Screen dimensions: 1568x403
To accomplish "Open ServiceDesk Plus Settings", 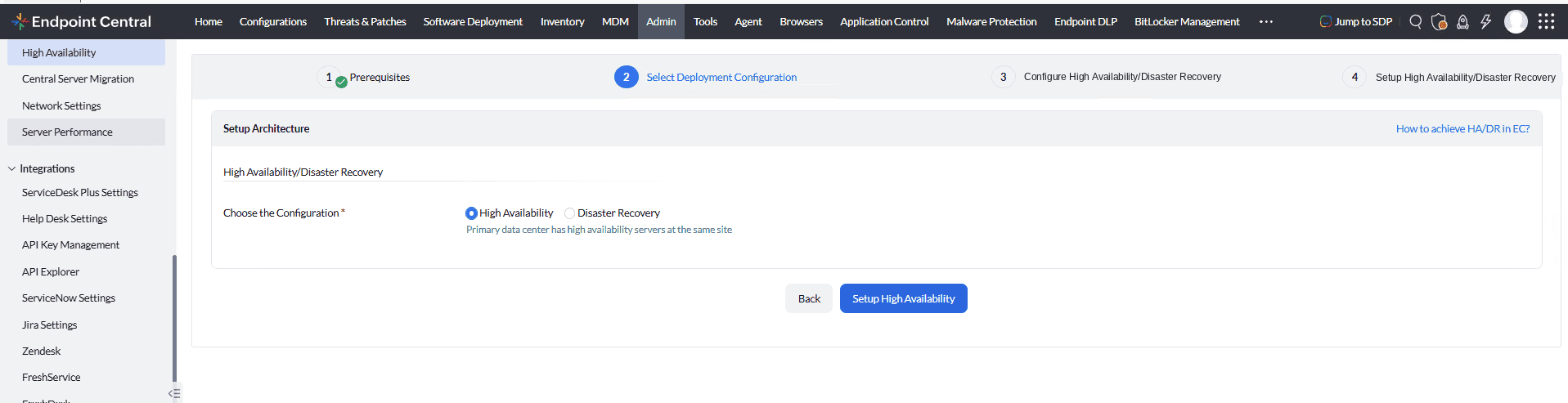I will pos(80,192).
